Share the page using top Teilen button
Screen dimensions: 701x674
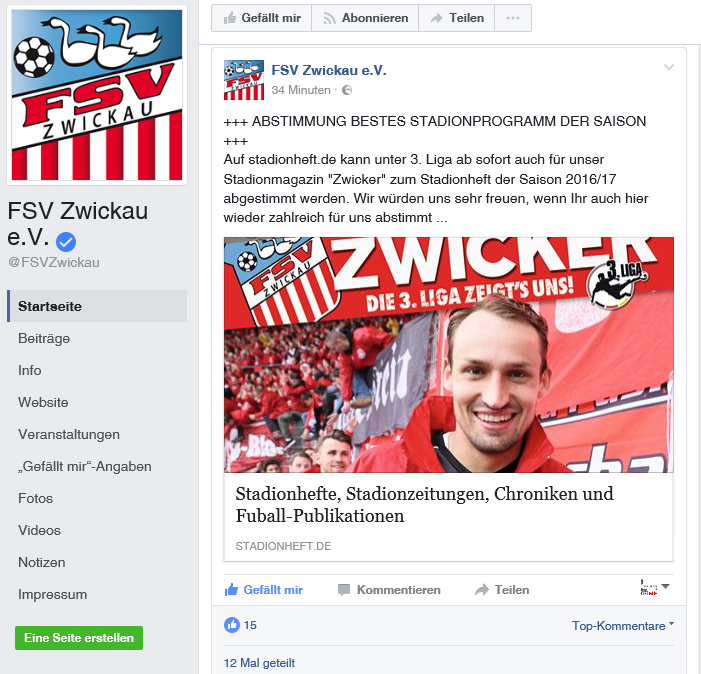(x=456, y=18)
